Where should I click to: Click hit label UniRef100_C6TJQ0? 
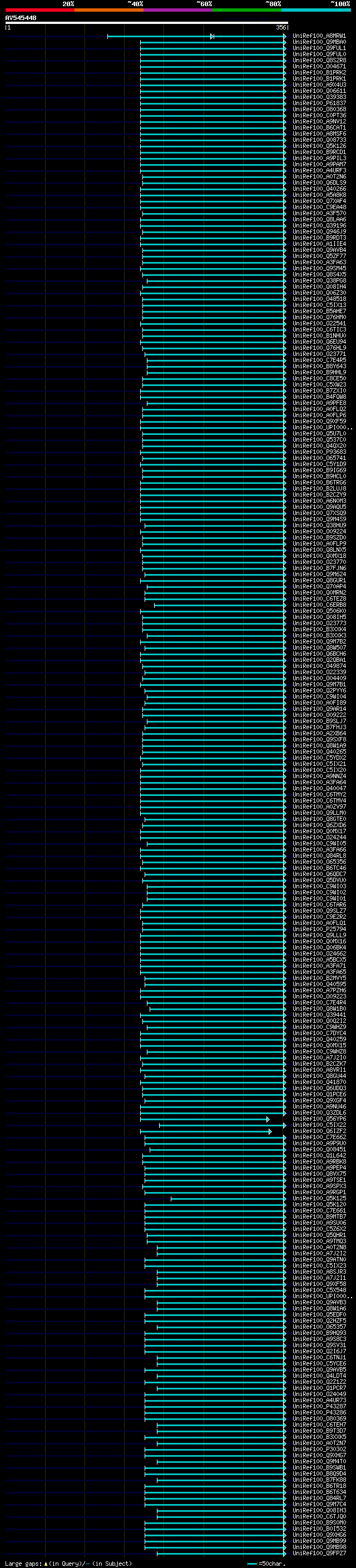(319, 1516)
